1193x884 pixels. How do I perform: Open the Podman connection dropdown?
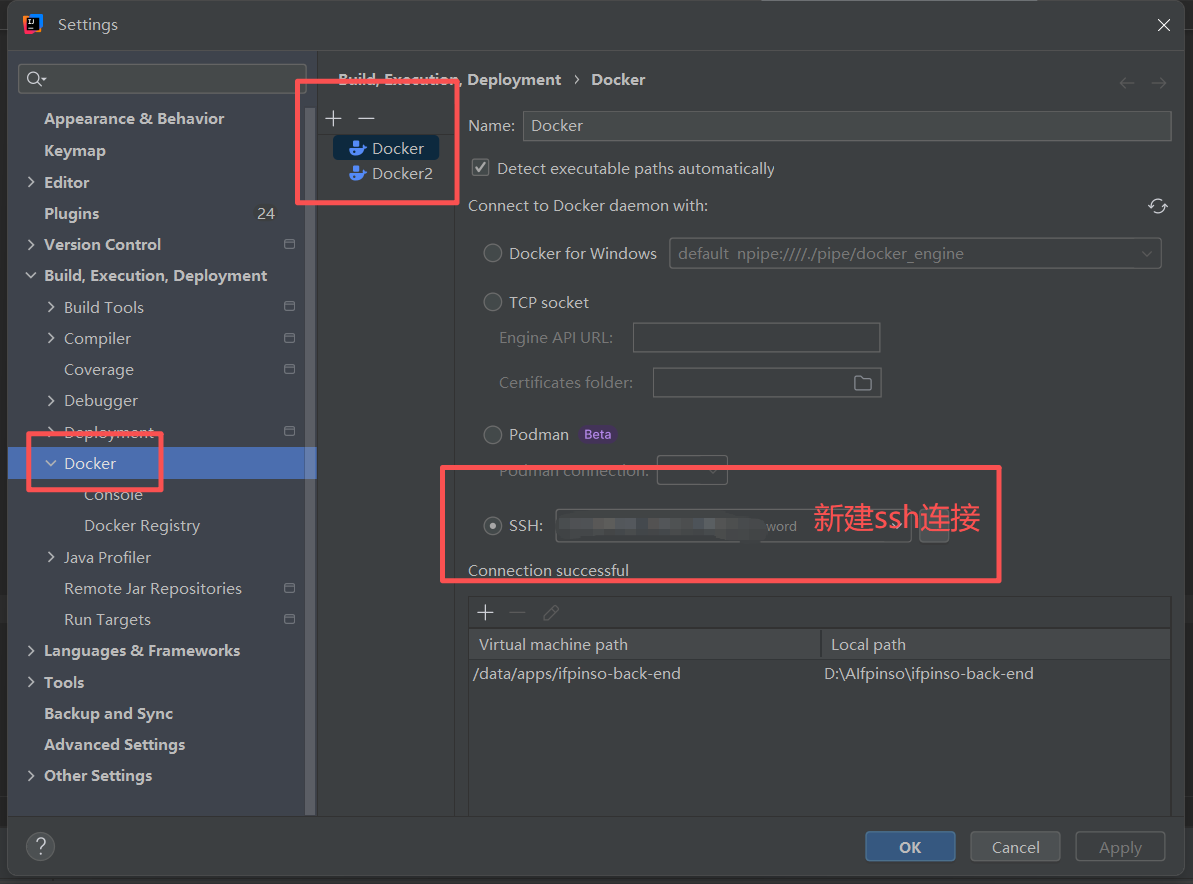coord(692,470)
